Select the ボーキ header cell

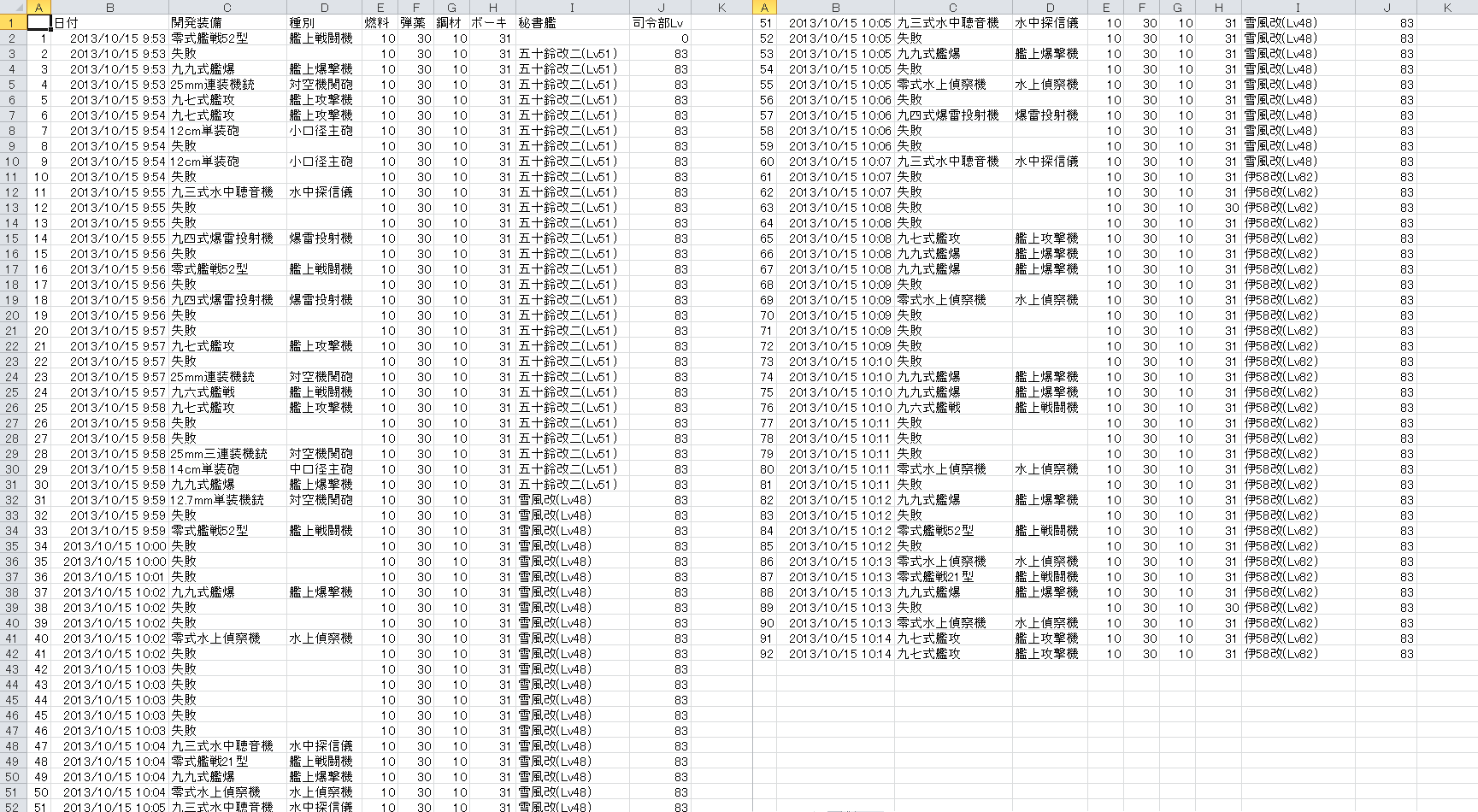pyautogui.click(x=492, y=23)
